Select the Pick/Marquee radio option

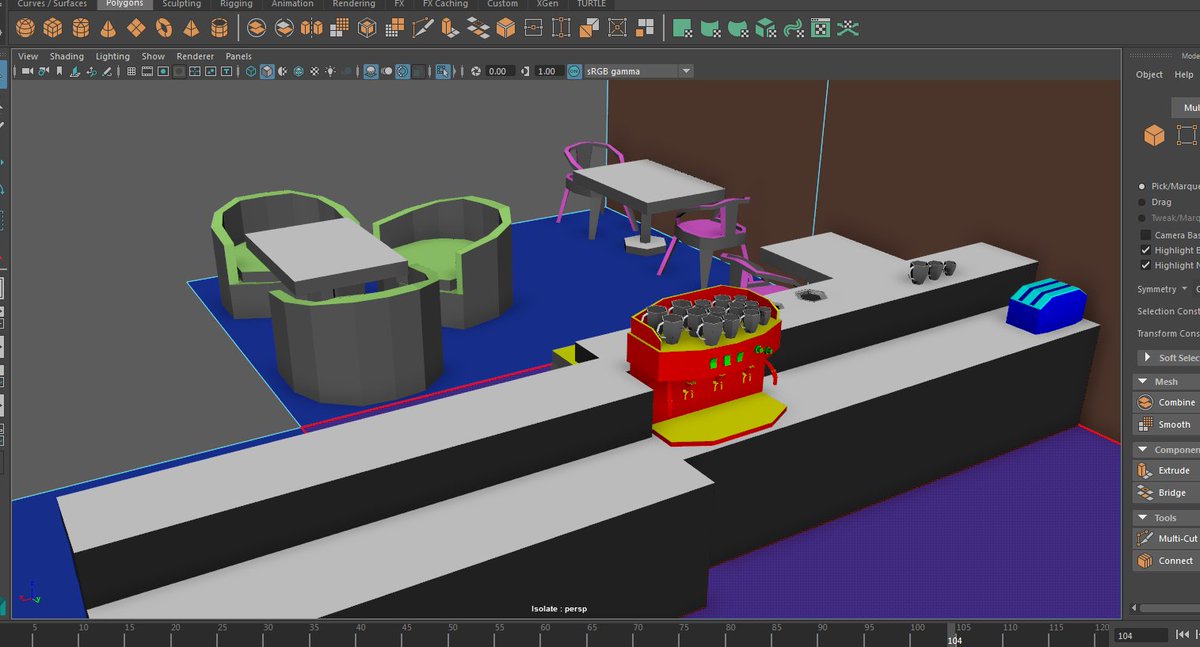click(1142, 186)
